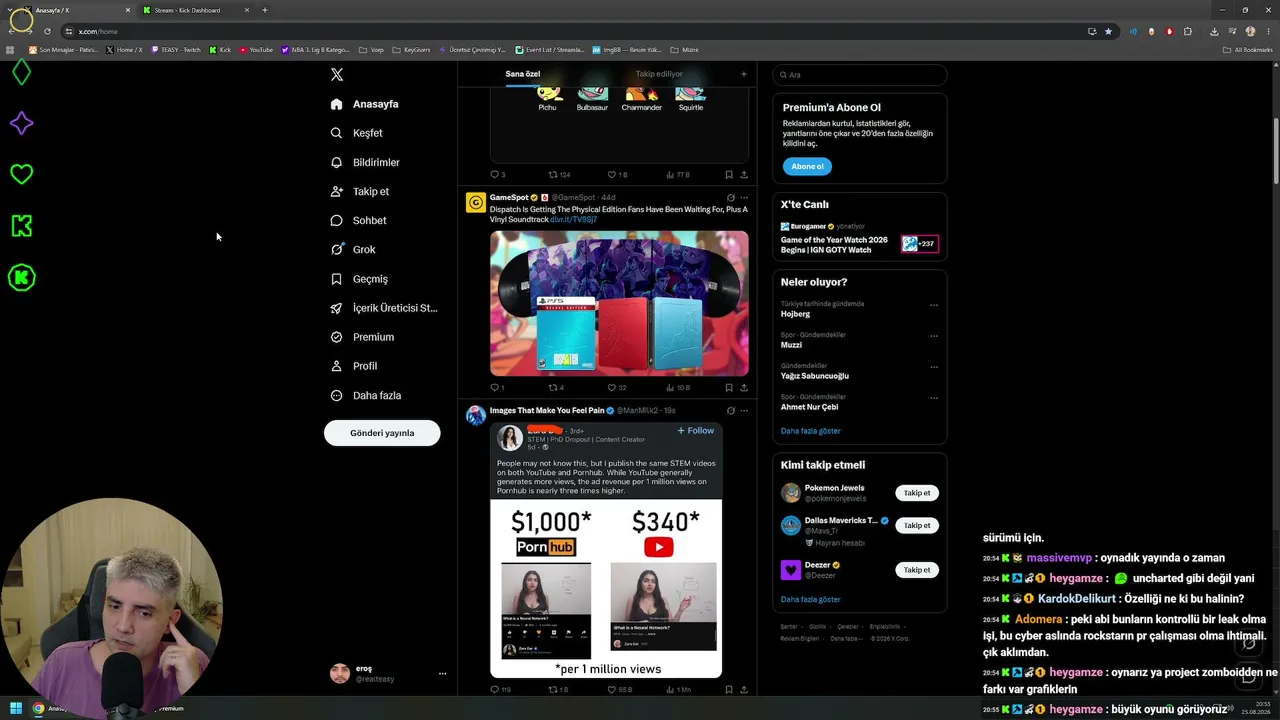Image resolution: width=1280 pixels, height=720 pixels.
Task: Switch to the Sana özel tab
Action: 522,74
